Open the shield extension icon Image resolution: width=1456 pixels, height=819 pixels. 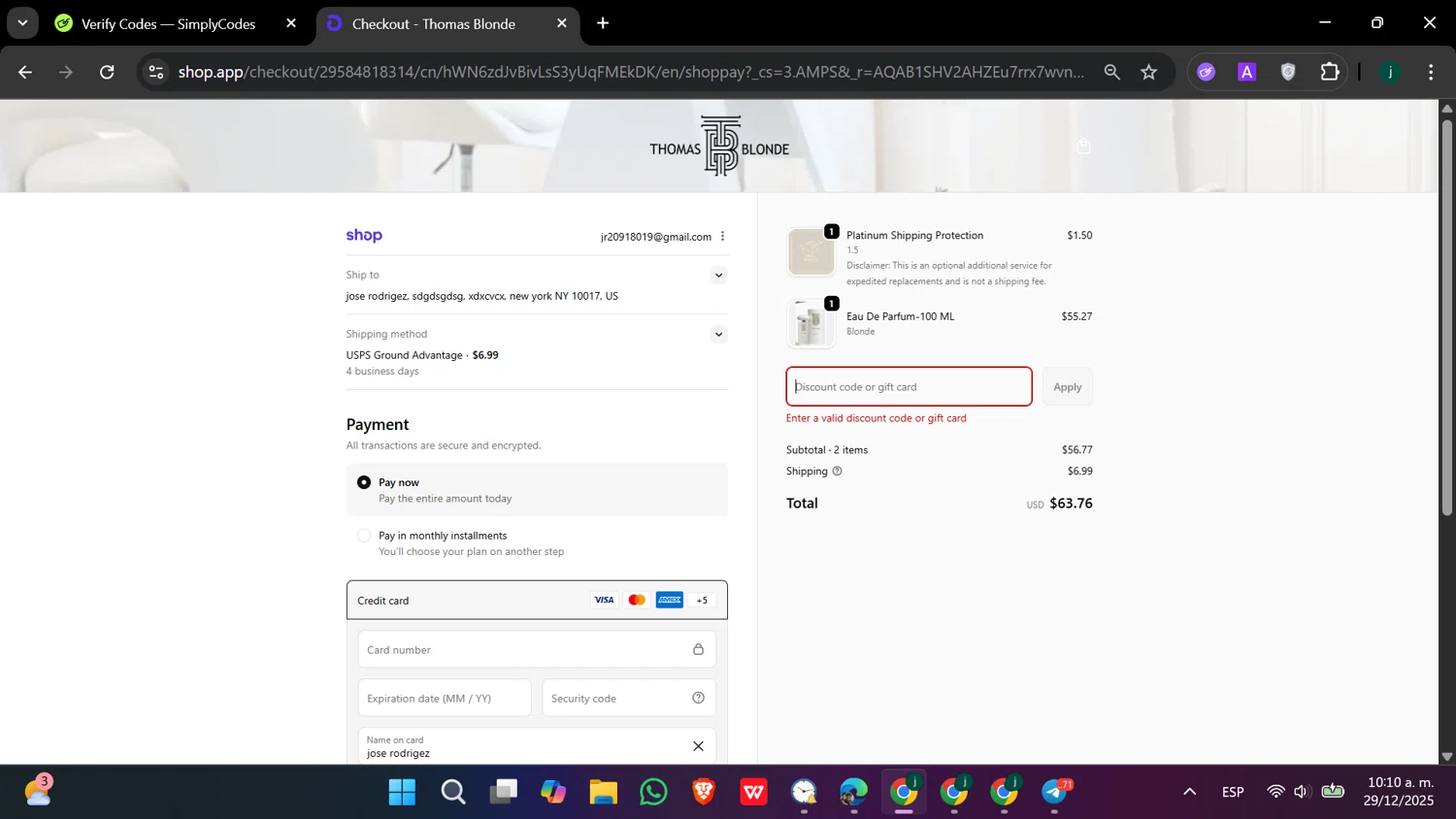(1288, 72)
